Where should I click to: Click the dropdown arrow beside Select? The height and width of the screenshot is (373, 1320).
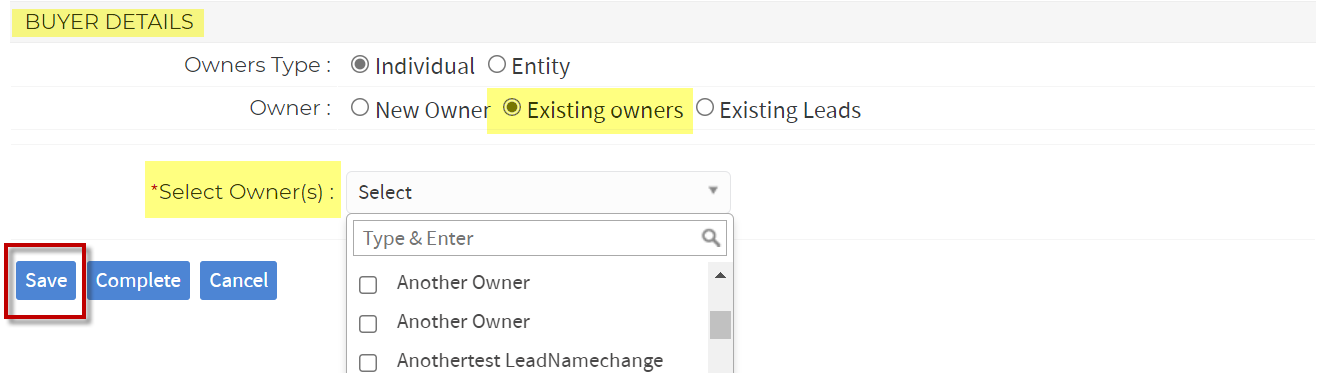(713, 191)
